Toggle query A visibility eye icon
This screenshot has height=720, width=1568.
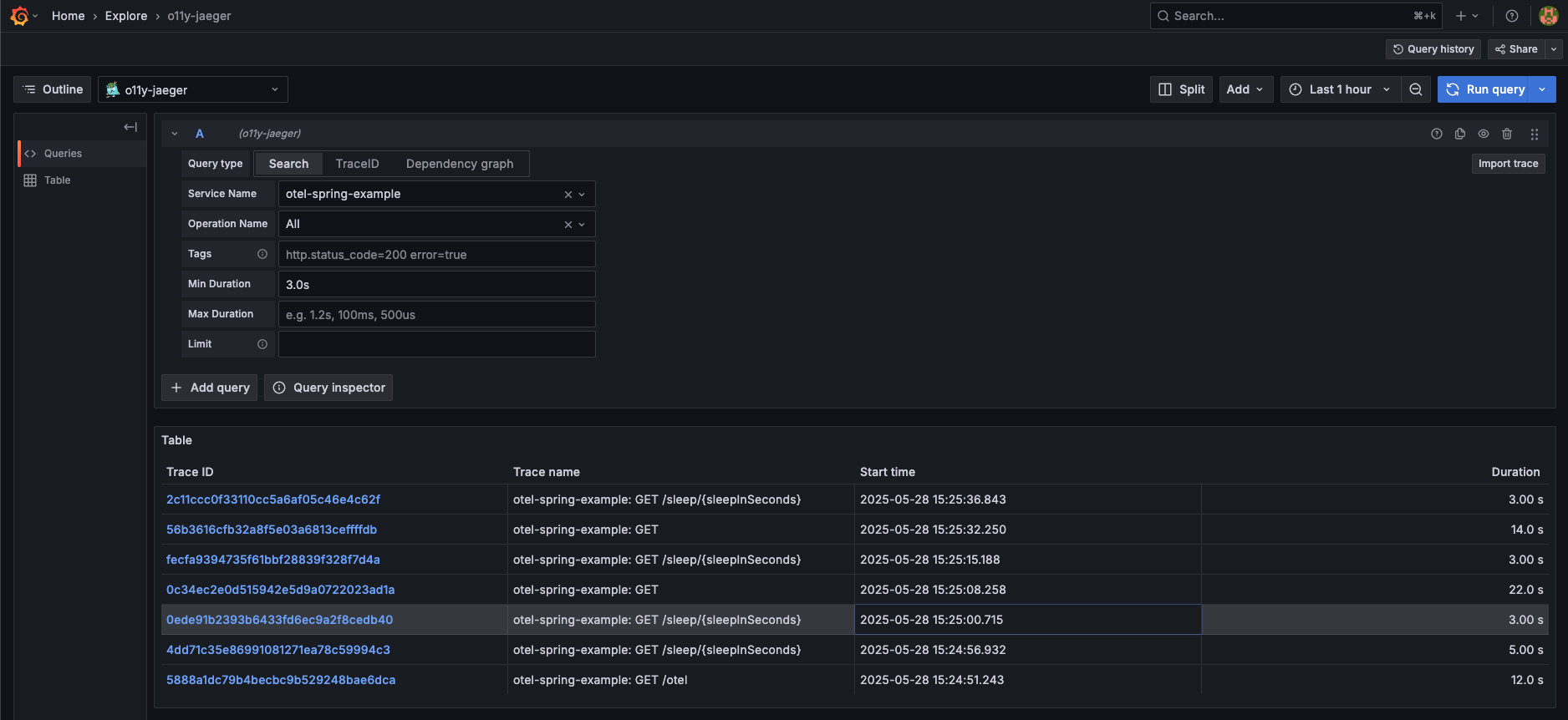[1484, 134]
